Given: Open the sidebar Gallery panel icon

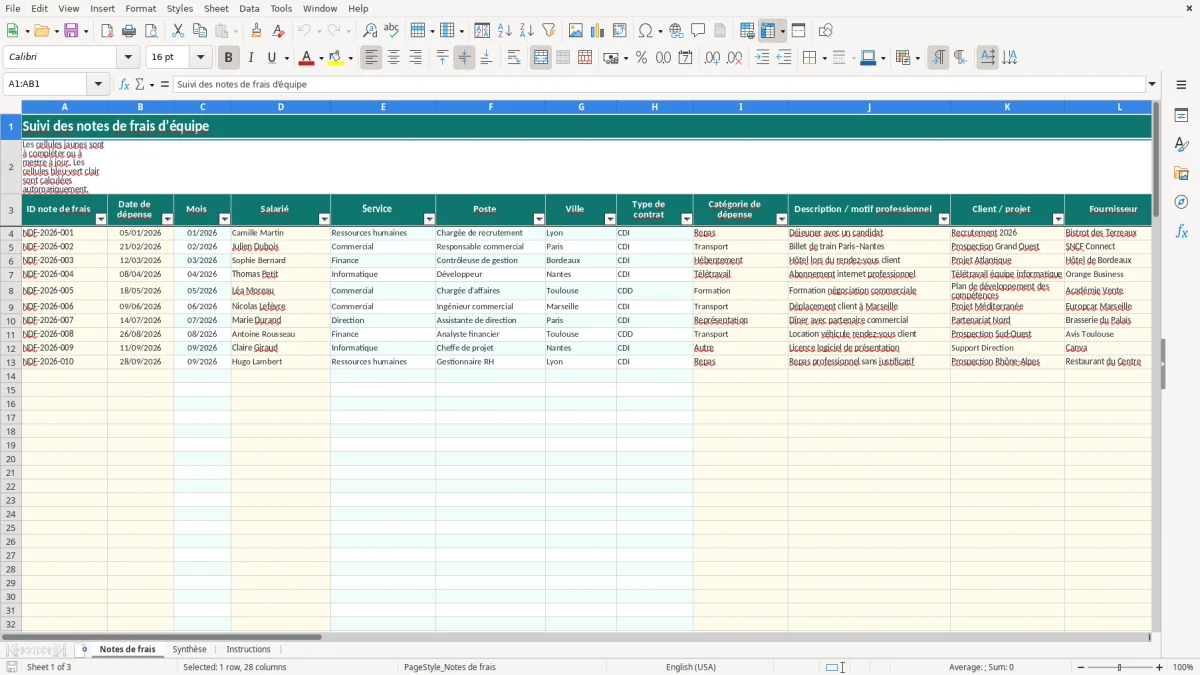Looking at the screenshot, I should [x=1181, y=173].
